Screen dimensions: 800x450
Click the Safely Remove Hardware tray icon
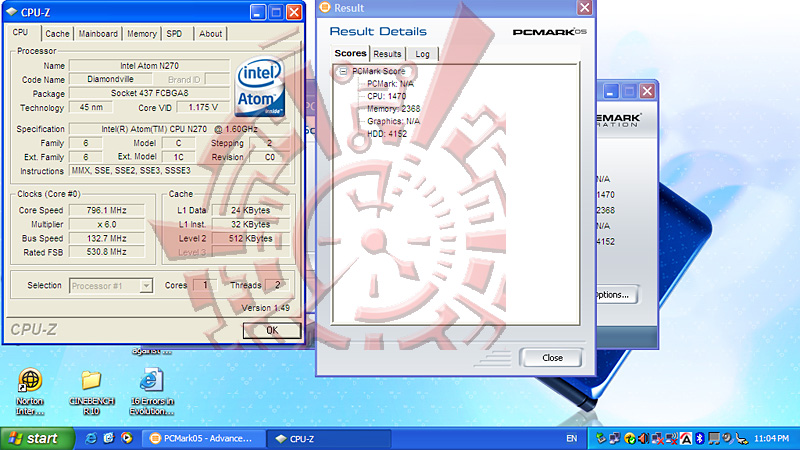click(x=602, y=438)
